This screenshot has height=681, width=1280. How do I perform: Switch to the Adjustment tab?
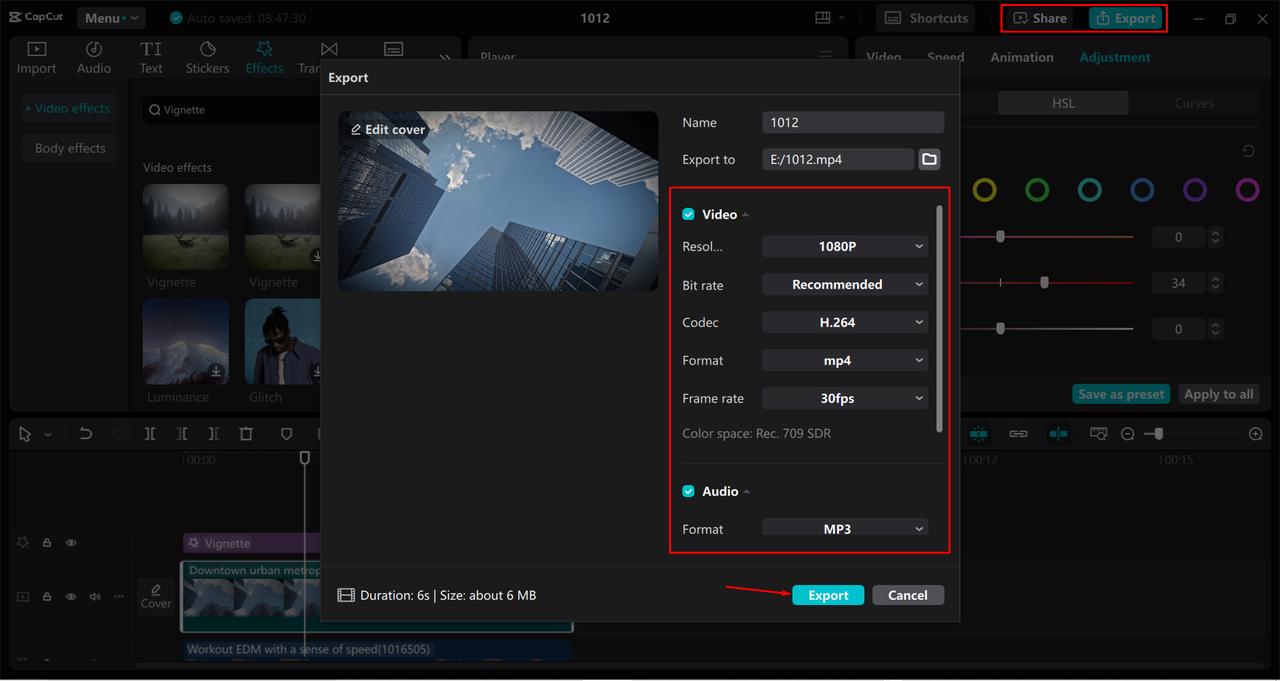1115,57
